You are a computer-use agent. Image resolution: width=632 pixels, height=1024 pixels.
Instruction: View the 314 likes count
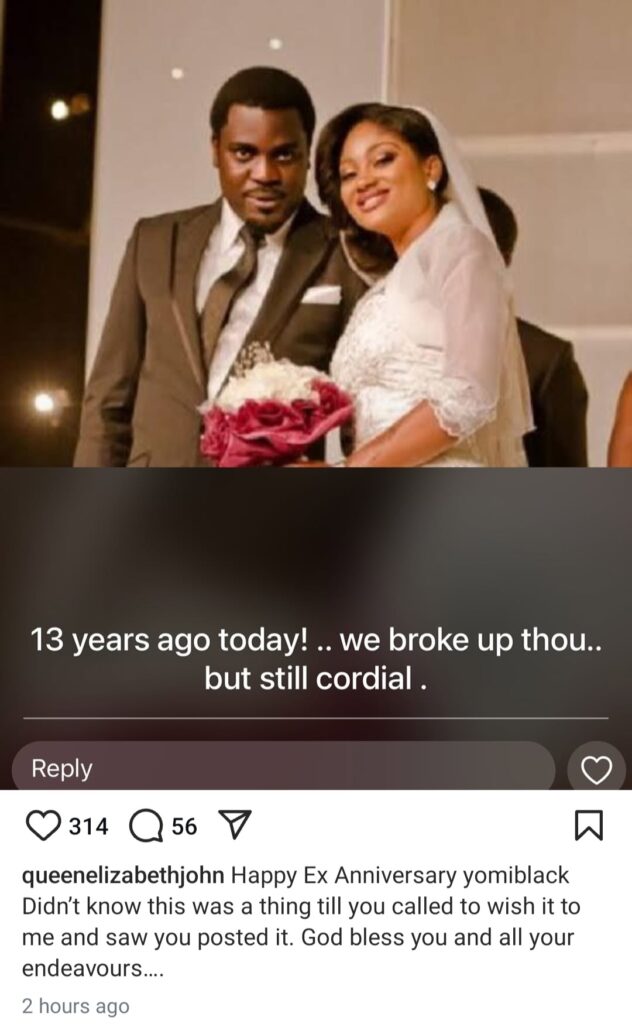(88, 827)
